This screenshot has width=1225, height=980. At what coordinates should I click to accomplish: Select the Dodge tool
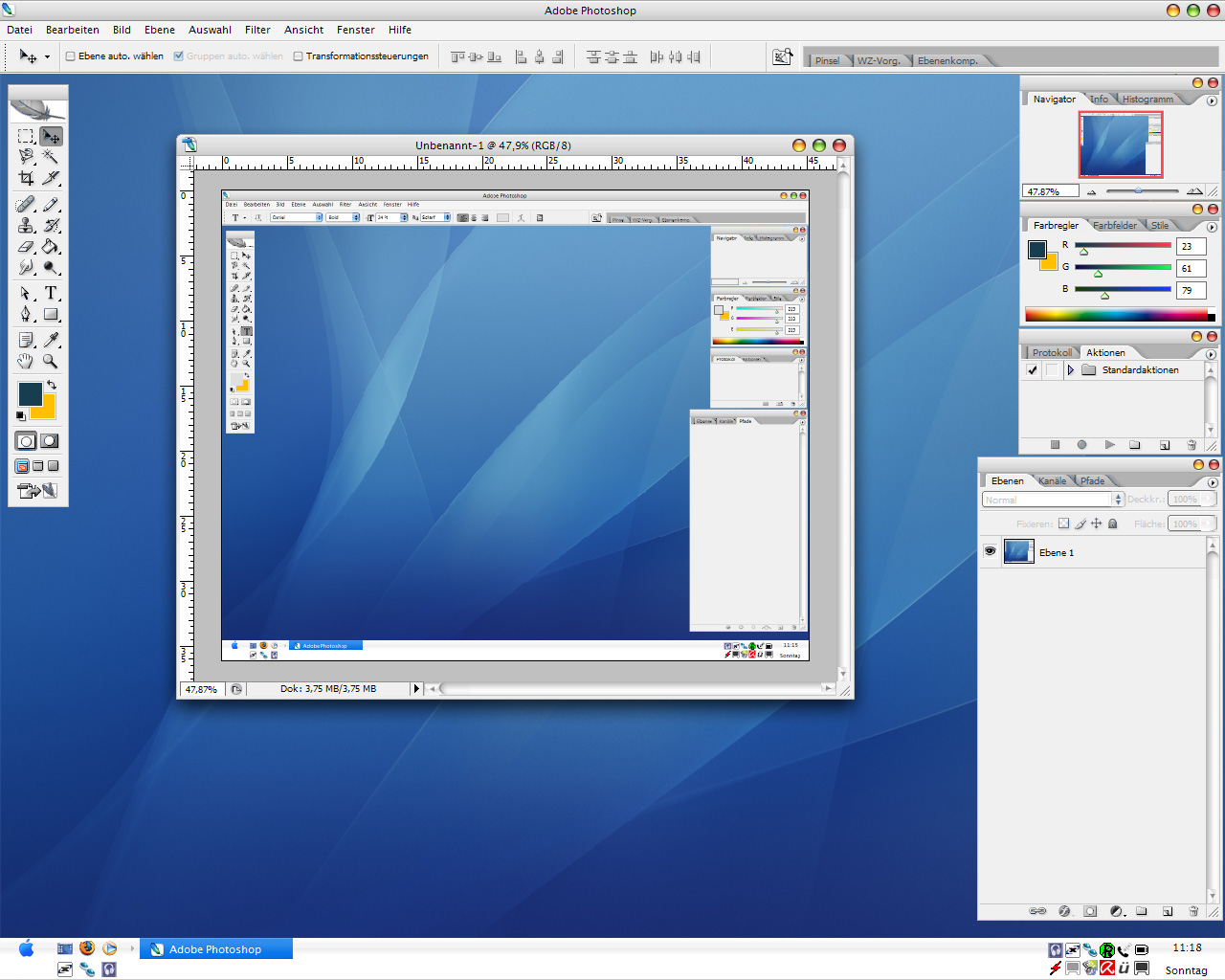[51, 267]
